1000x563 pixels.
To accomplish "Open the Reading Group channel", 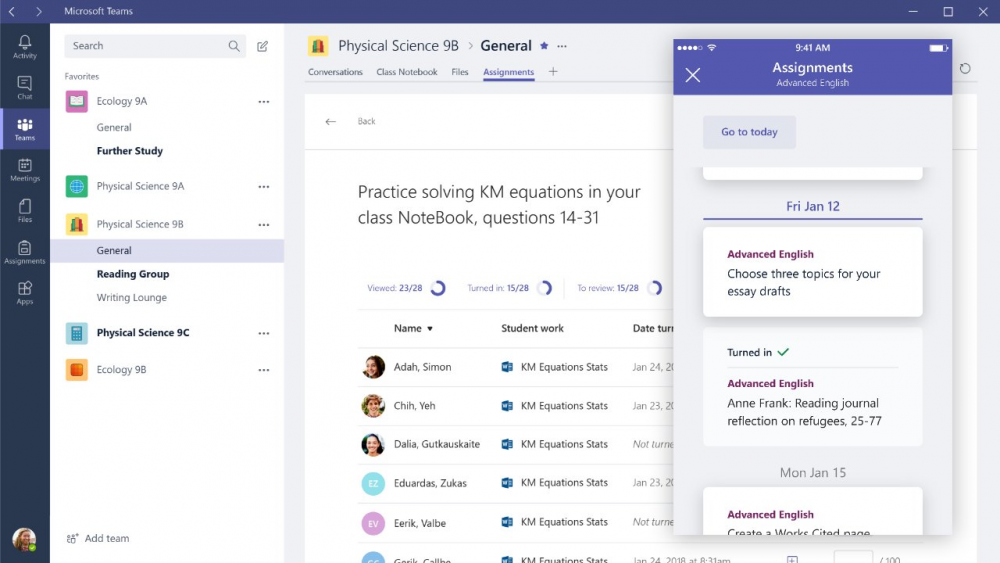I will 133,274.
